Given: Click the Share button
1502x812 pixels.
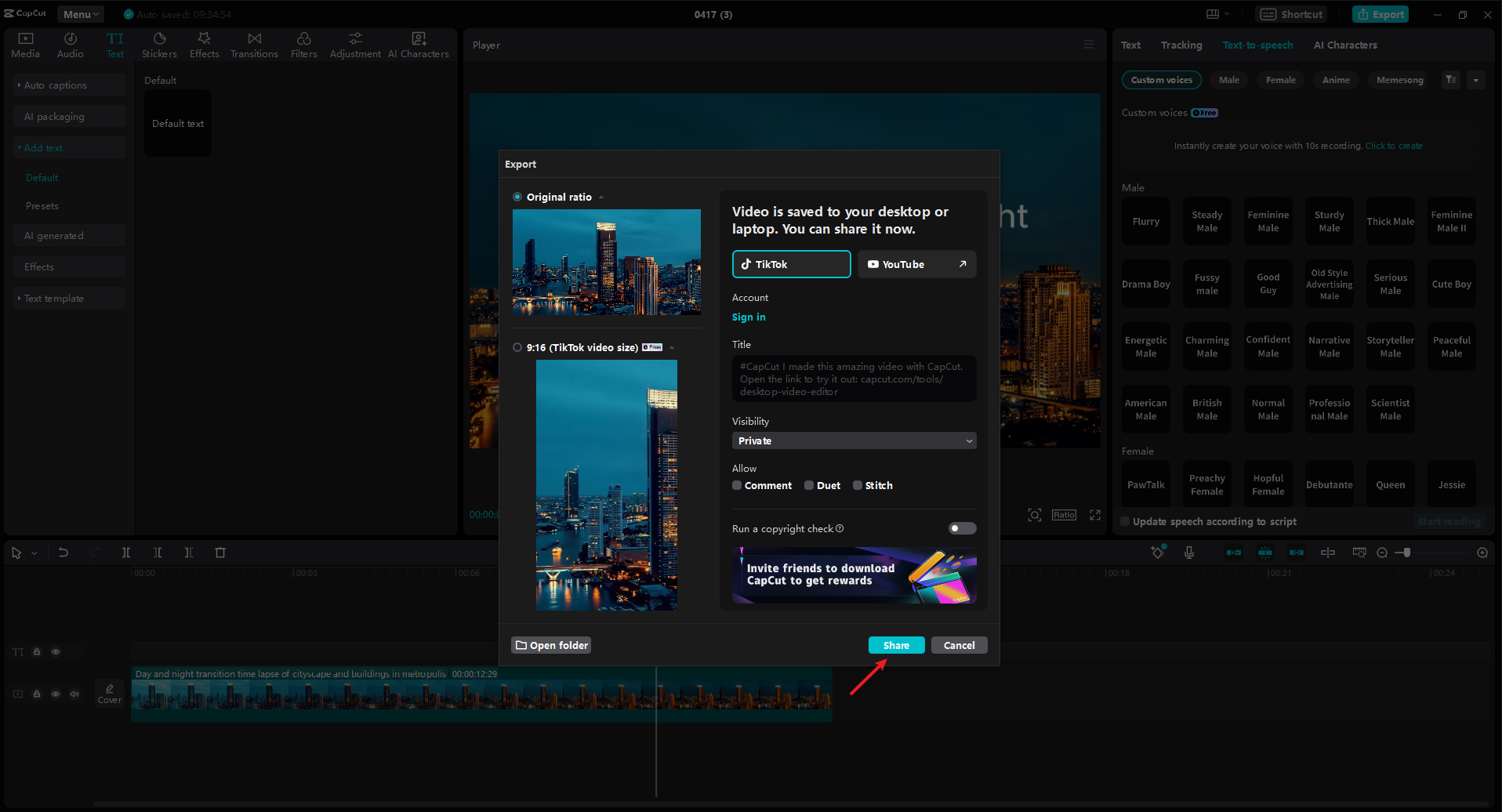Looking at the screenshot, I should (896, 645).
